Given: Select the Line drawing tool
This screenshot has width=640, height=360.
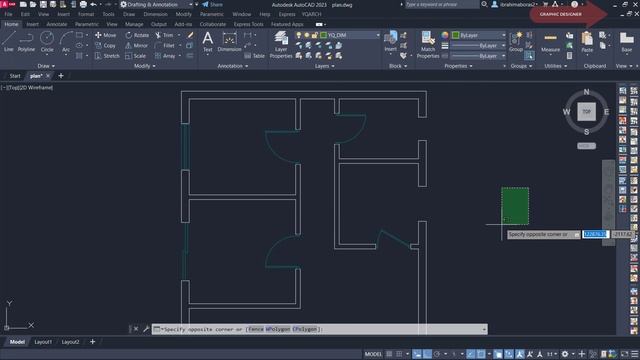Looking at the screenshot, I should click(x=8, y=41).
